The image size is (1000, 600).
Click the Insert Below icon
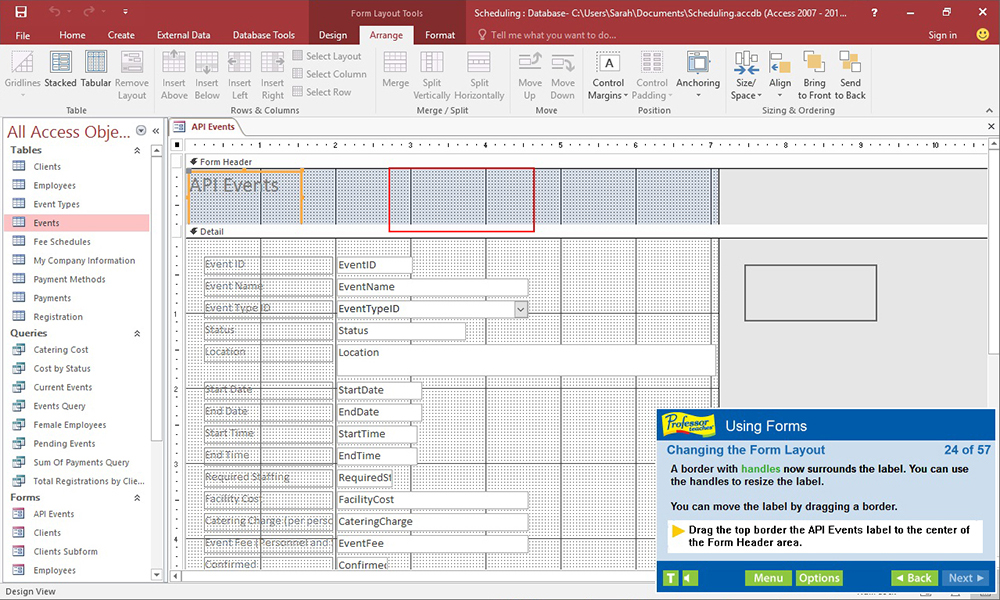pos(207,62)
